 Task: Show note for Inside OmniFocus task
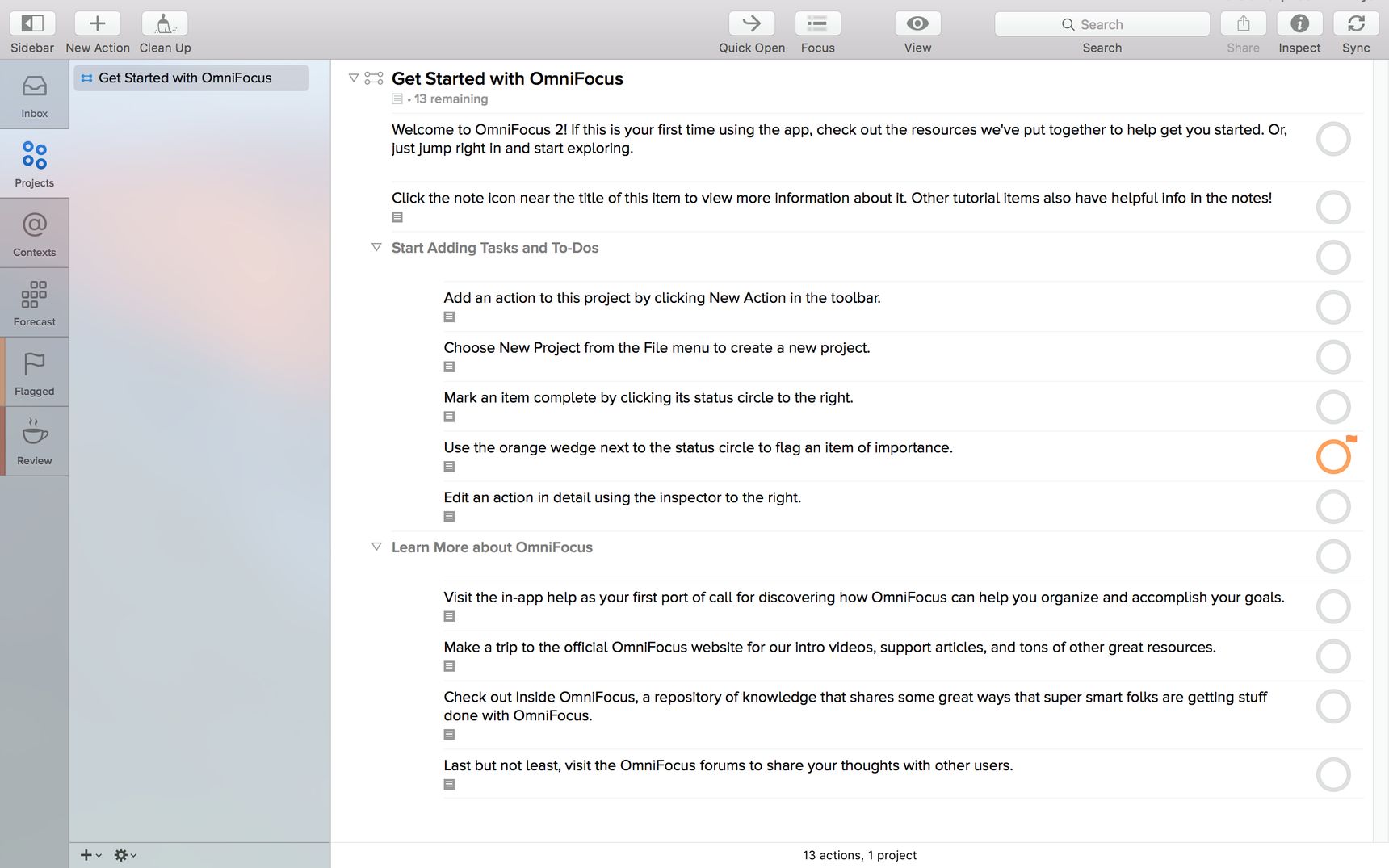449,735
